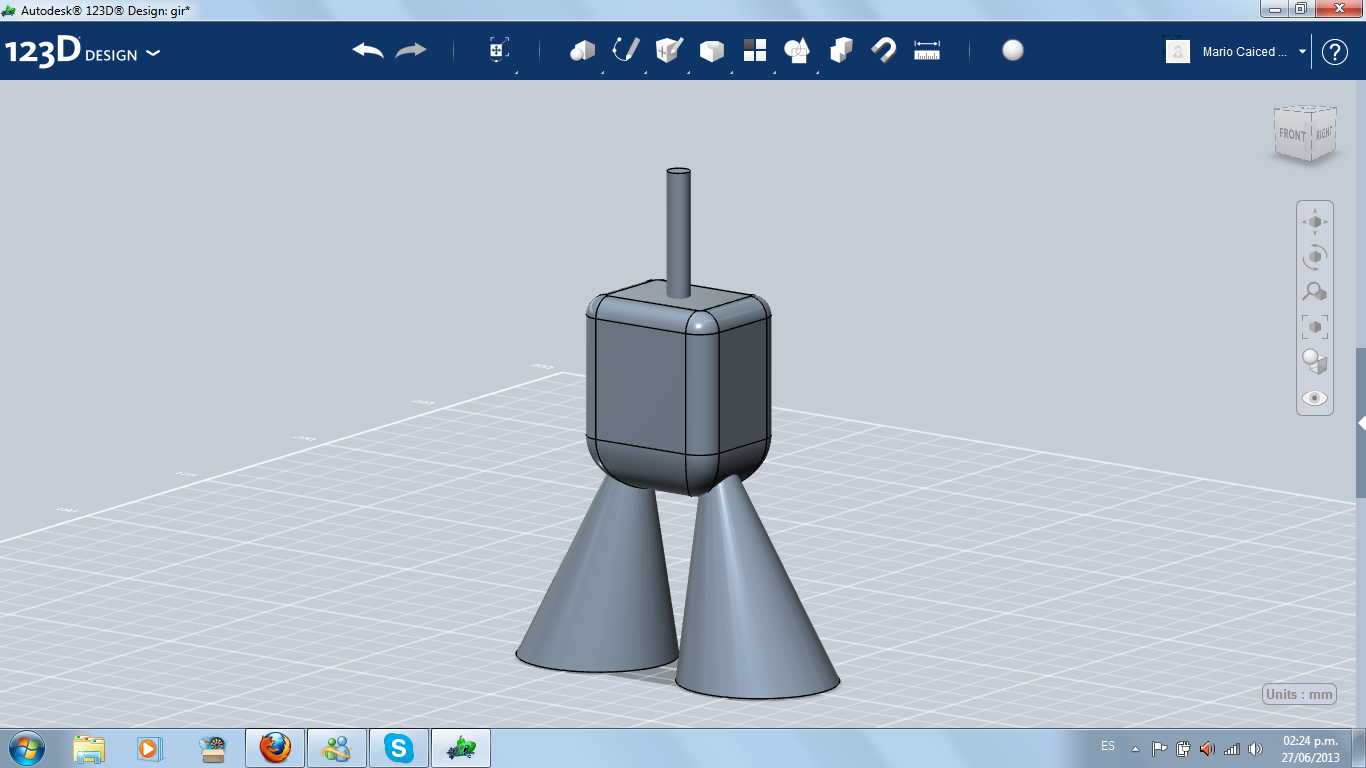Select the antenna cylinder on the model
1366x768 pixels.
pyautogui.click(x=678, y=232)
